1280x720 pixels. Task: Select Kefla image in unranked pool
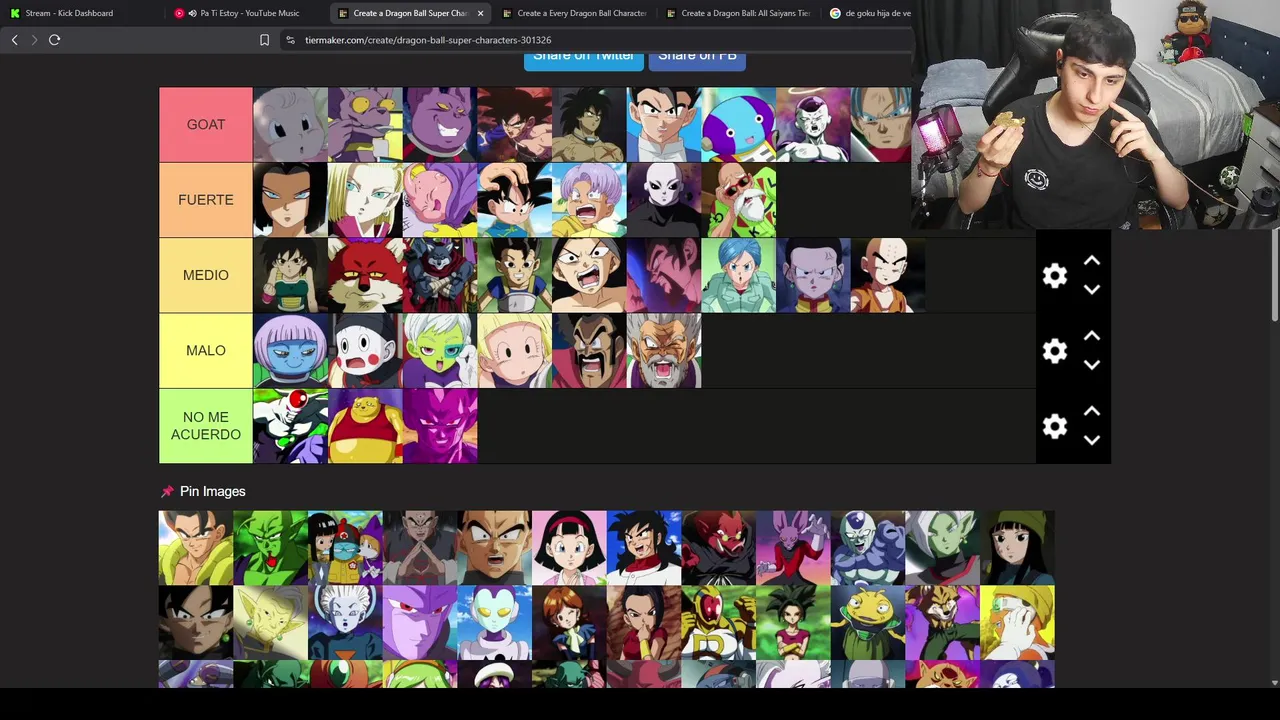793,622
